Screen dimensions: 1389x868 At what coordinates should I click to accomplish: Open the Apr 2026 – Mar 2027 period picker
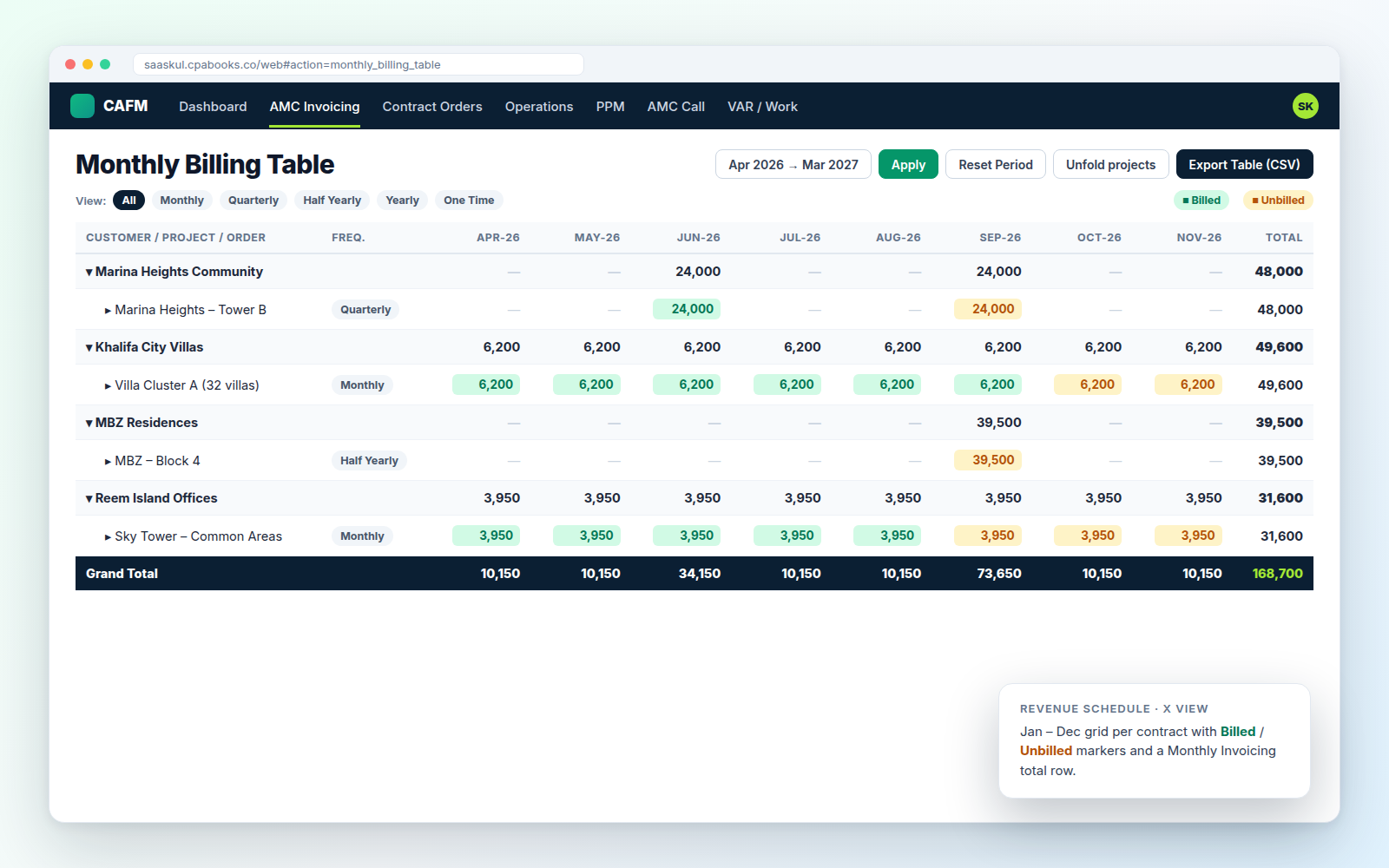click(793, 164)
